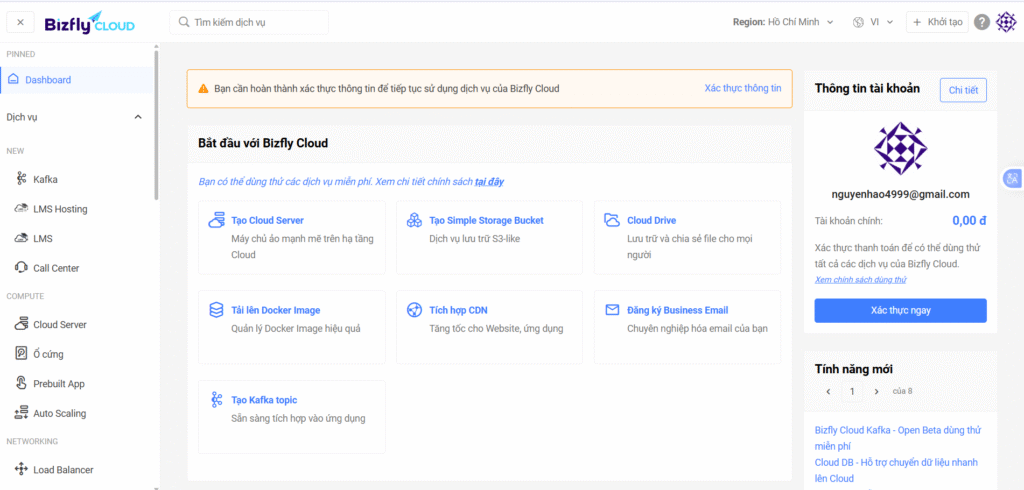Open Load Balancer menu item
This screenshot has width=1024, height=490.
(65, 470)
